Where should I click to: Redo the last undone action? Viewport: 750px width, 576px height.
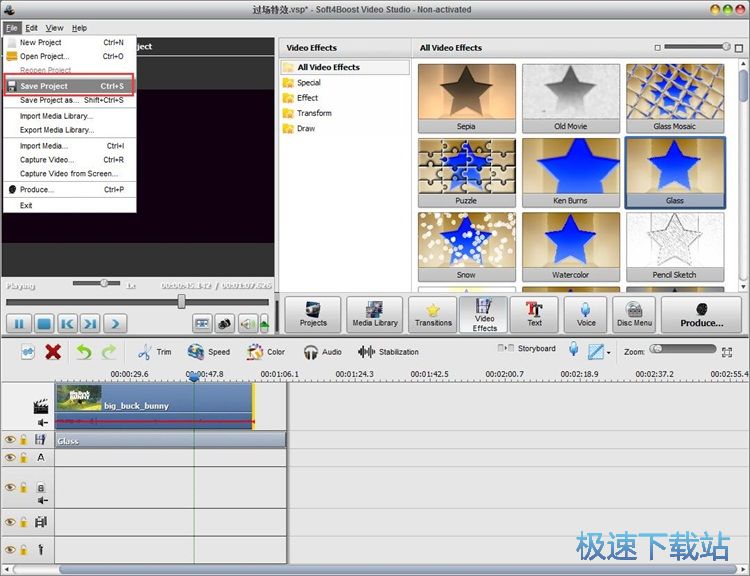[109, 352]
